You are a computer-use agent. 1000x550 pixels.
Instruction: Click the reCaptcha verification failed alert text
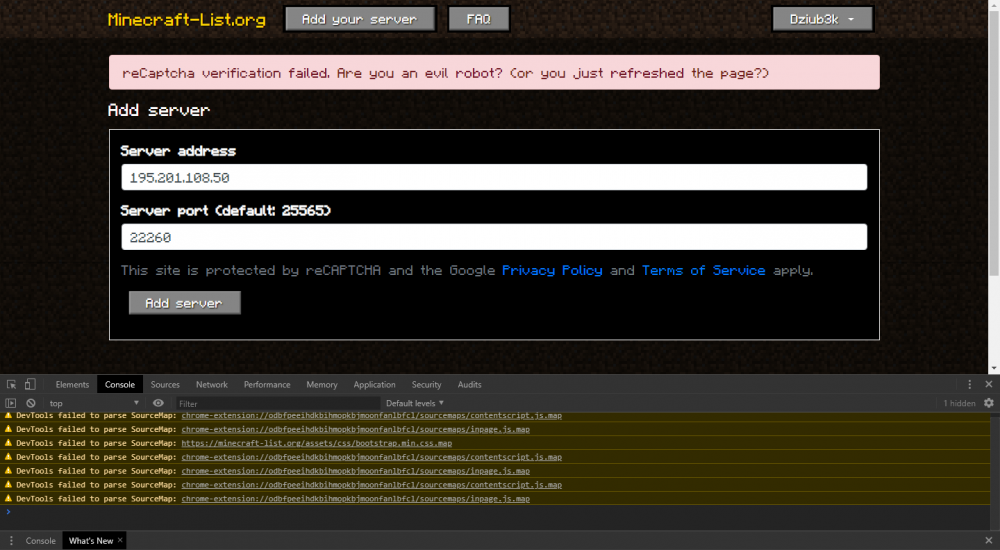(445, 73)
